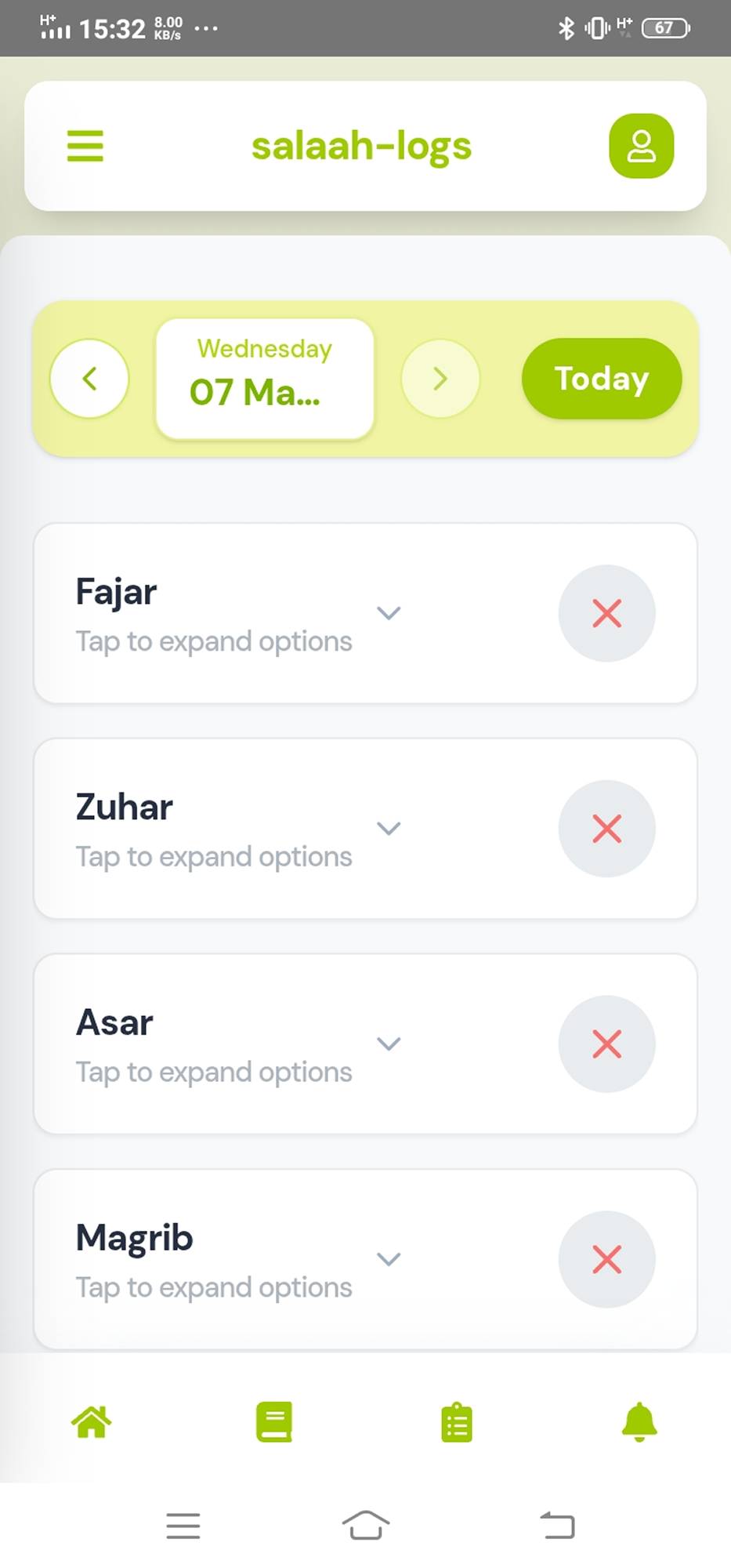
Task: Toggle Asar prayer status mark
Action: [x=606, y=1044]
